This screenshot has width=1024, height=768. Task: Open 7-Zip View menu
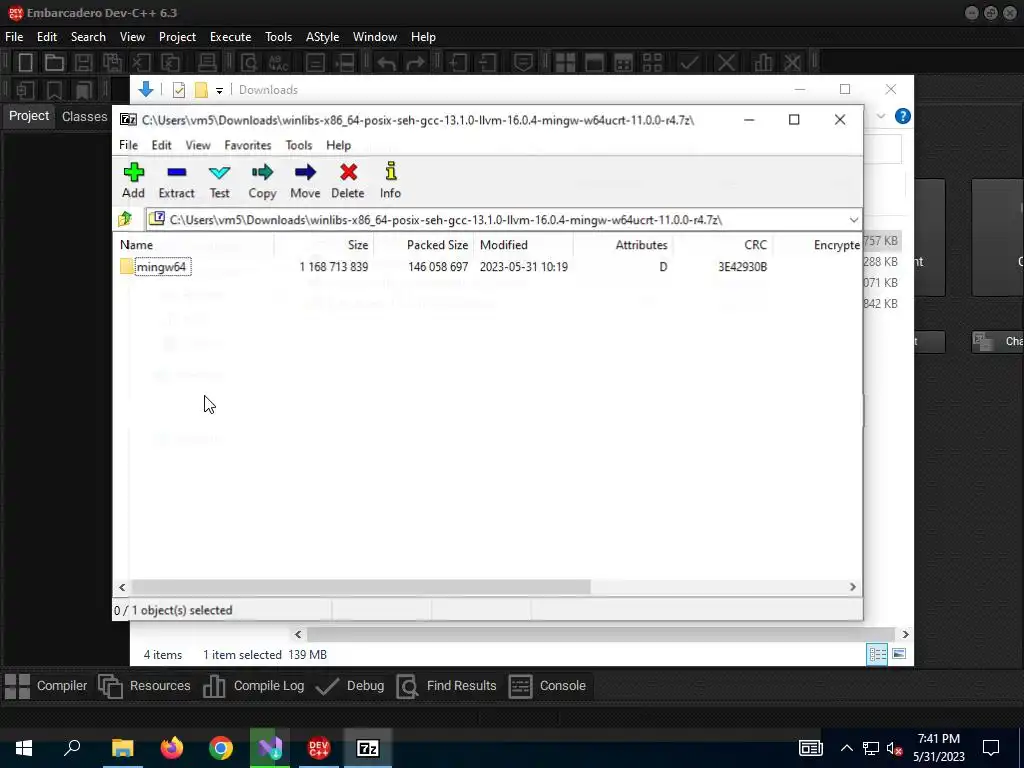pyautogui.click(x=198, y=145)
